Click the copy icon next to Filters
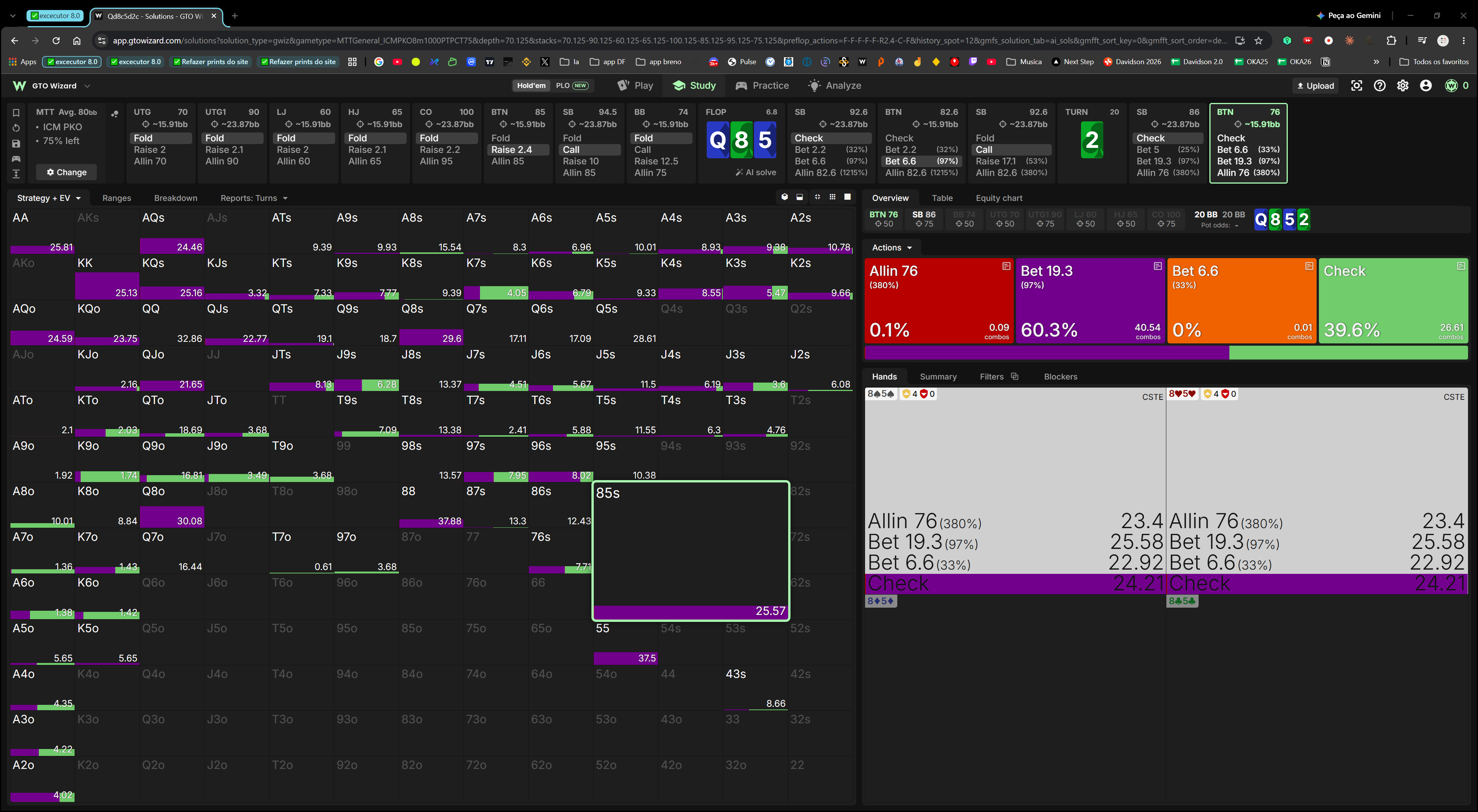Viewport: 1478px width, 812px height. click(1015, 376)
